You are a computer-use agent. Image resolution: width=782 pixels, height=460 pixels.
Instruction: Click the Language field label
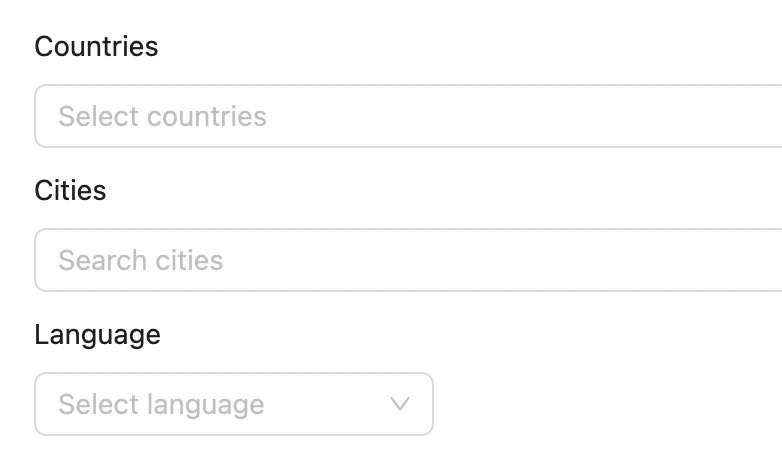(97, 334)
